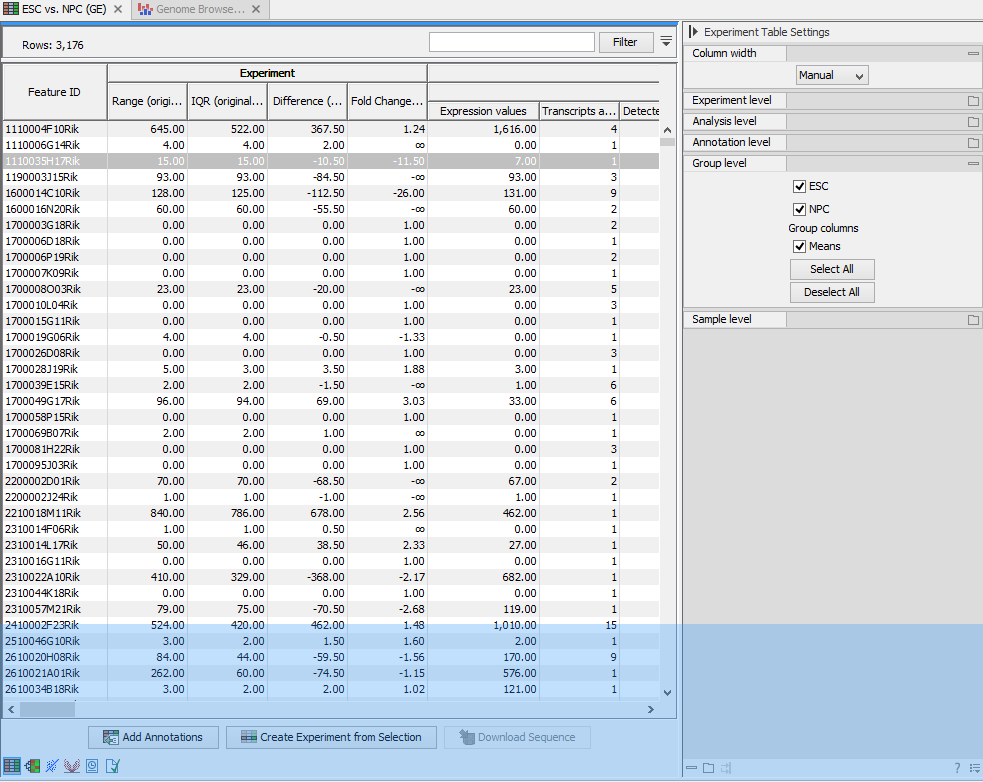Click the Add Annotations button

[153, 737]
